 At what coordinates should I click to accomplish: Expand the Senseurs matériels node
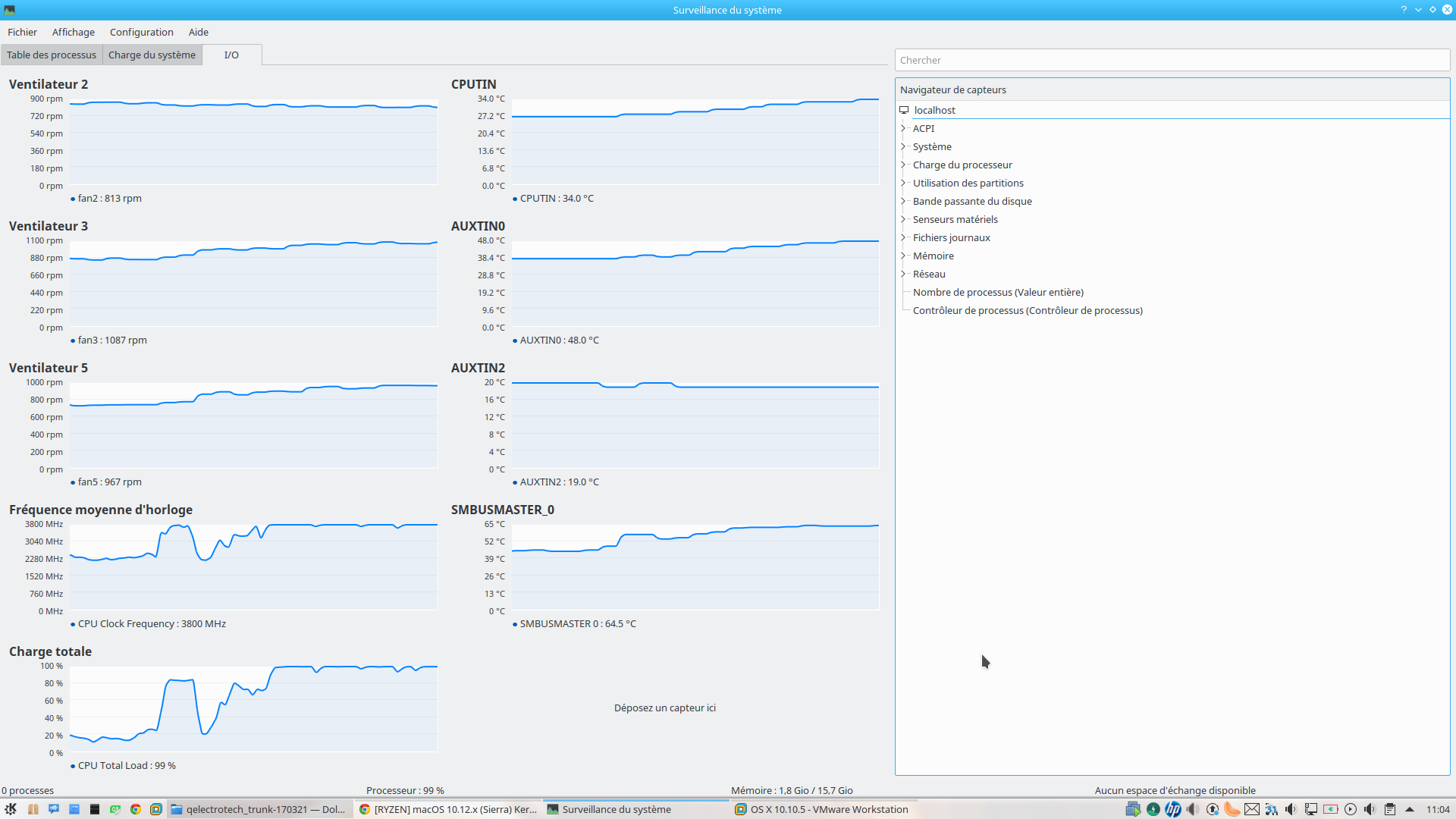tap(903, 219)
